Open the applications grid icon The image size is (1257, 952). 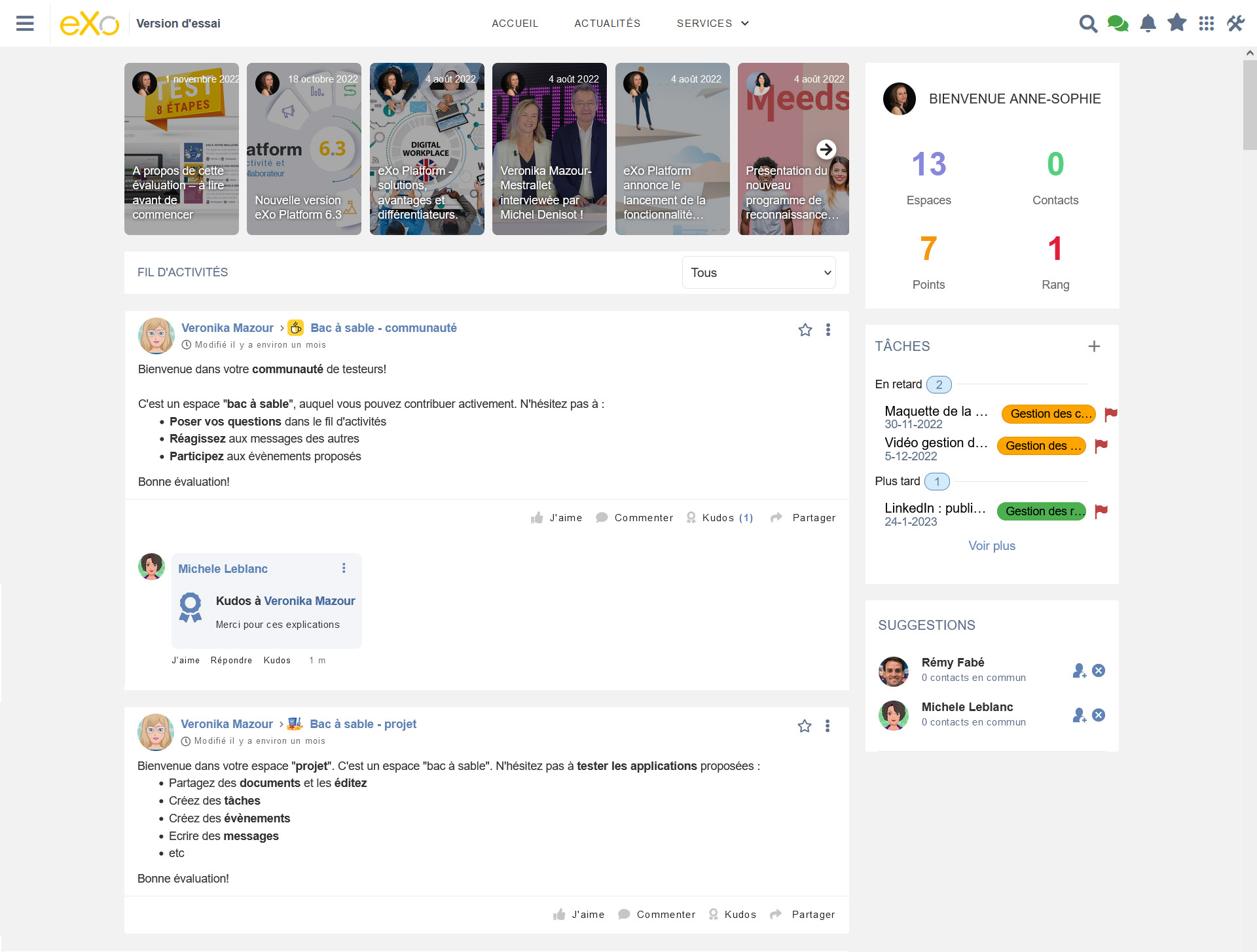(1206, 24)
